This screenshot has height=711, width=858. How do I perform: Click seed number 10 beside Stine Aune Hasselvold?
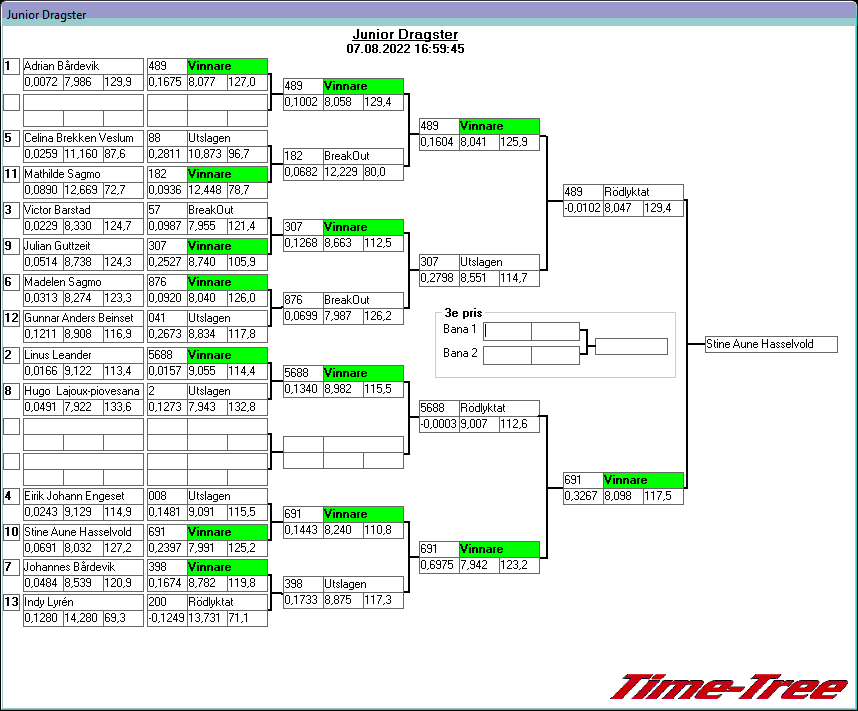tap(11, 532)
